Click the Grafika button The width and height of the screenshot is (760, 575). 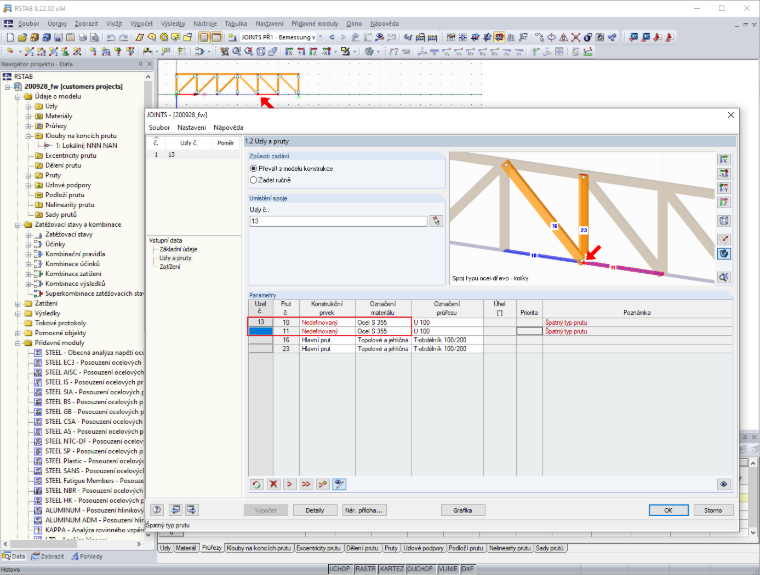tap(463, 510)
